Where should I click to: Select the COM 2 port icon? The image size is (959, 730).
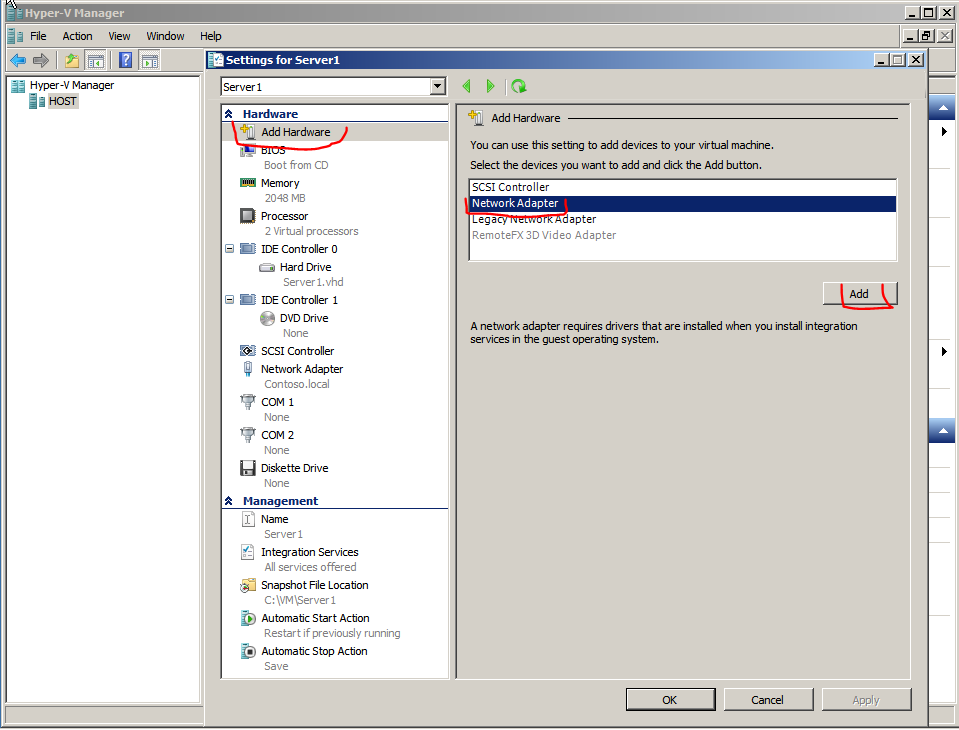(248, 435)
